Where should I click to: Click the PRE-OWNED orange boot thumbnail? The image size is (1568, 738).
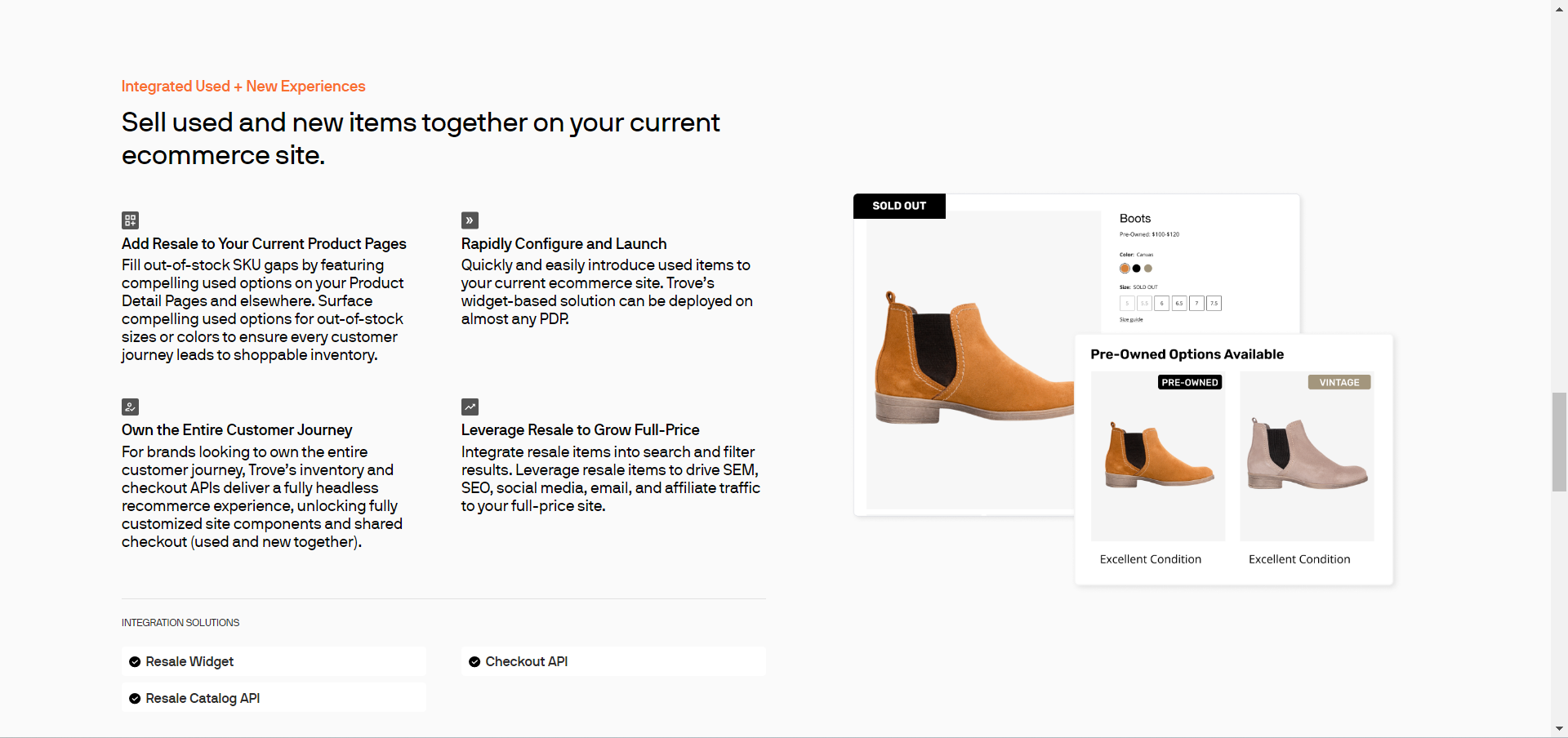(x=1158, y=457)
